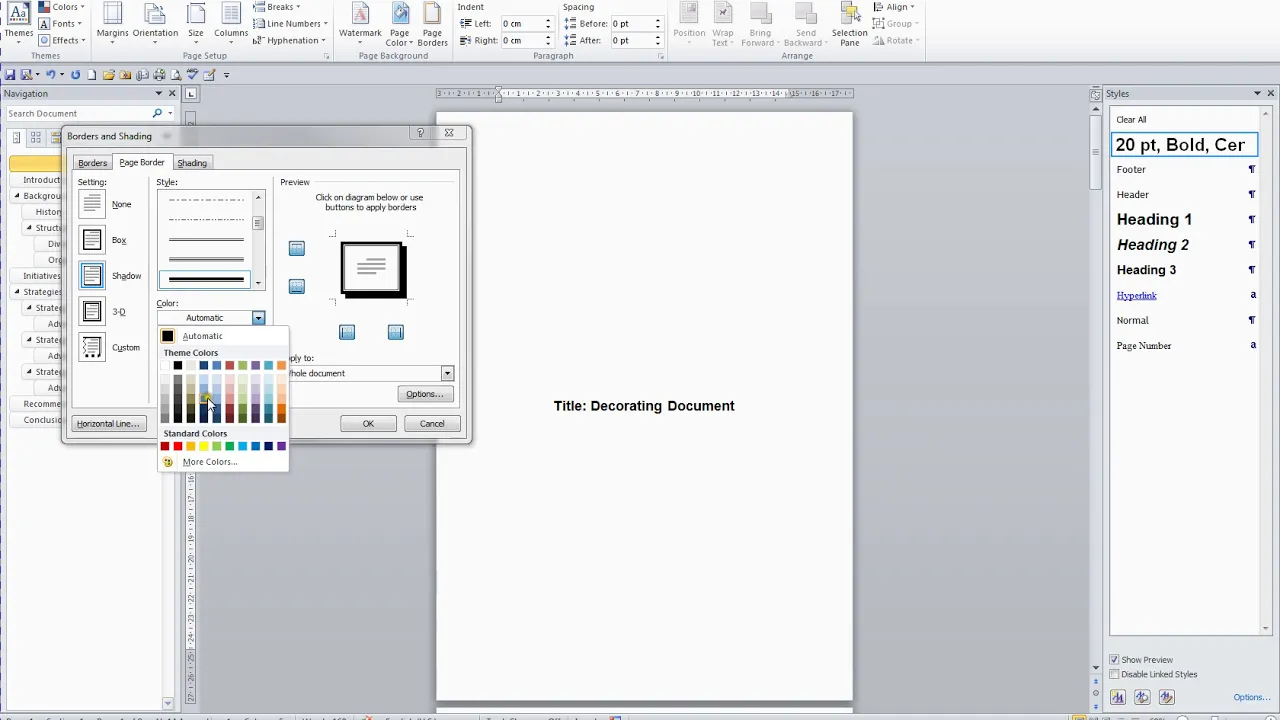Choose Automatic color in the palette

tap(223, 336)
